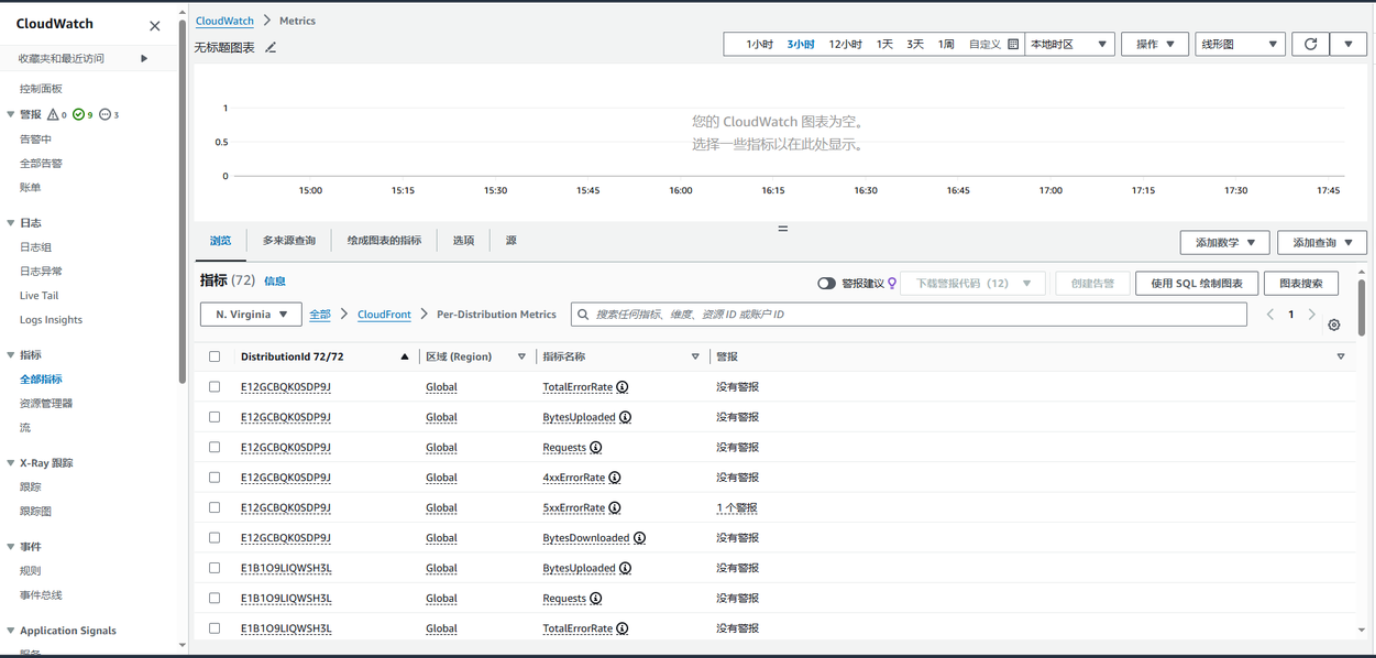Open filter arrow on 区域 (Region) column
This screenshot has width=1376, height=658.
[x=521, y=356]
